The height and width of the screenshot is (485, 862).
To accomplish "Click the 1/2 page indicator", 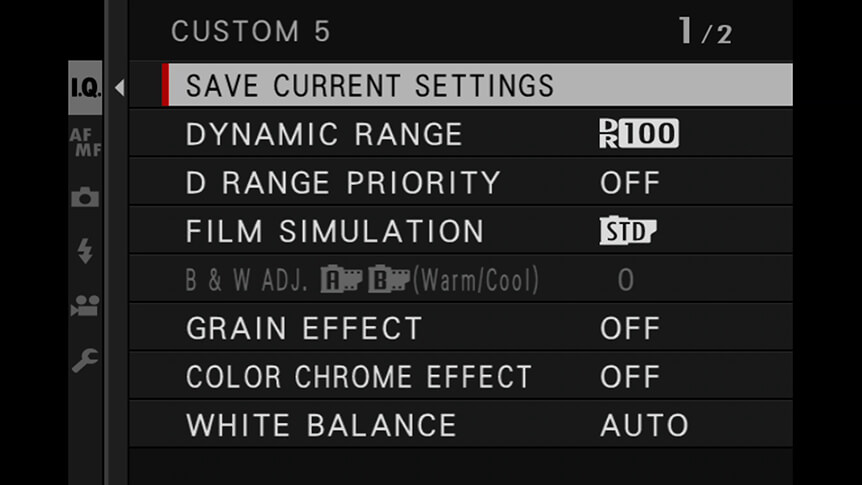I will tap(705, 31).
